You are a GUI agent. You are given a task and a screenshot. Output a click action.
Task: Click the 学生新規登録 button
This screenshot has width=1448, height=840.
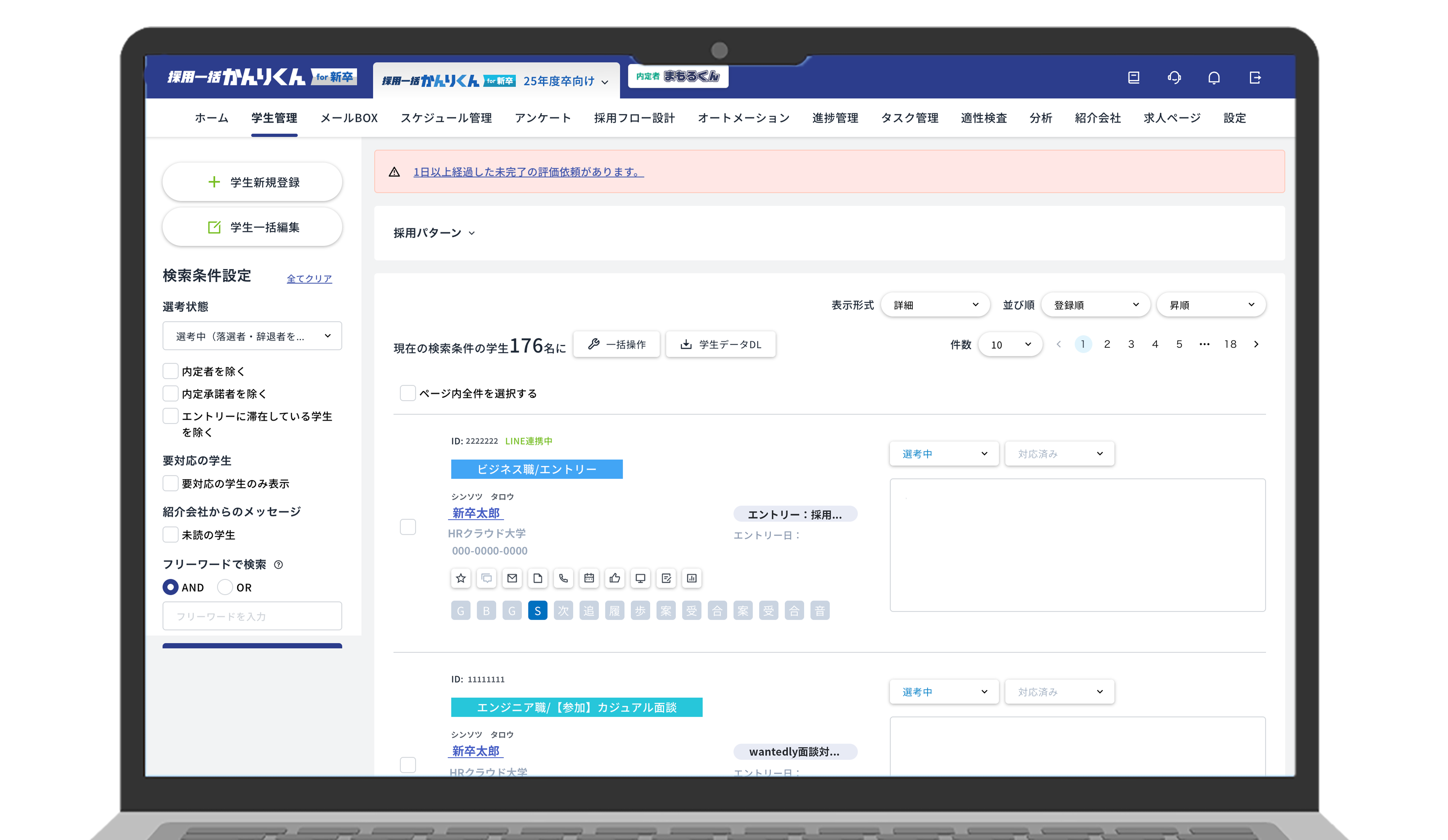[252, 181]
